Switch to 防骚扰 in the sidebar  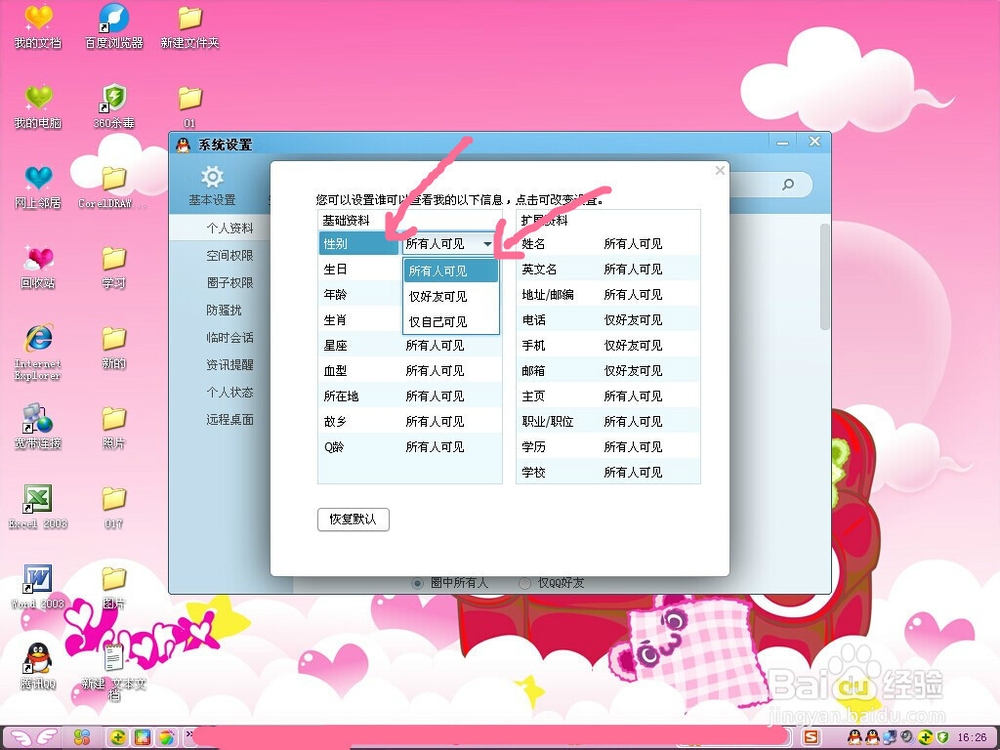tap(224, 310)
